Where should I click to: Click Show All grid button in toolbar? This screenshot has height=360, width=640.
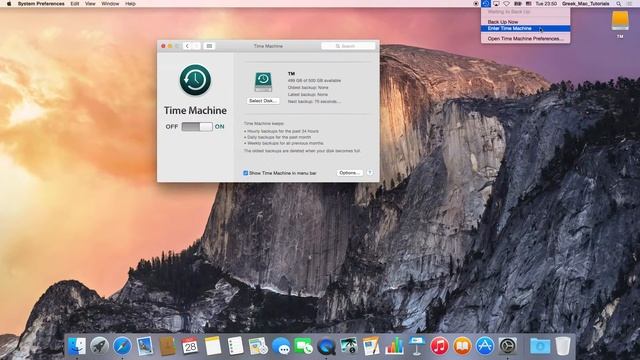(209, 46)
